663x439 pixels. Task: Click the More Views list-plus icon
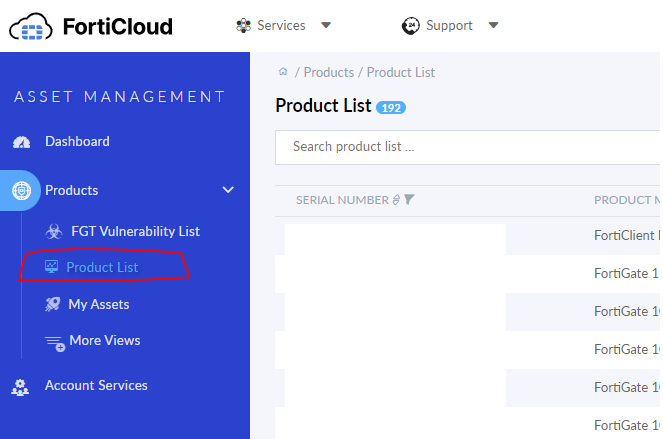click(x=55, y=343)
